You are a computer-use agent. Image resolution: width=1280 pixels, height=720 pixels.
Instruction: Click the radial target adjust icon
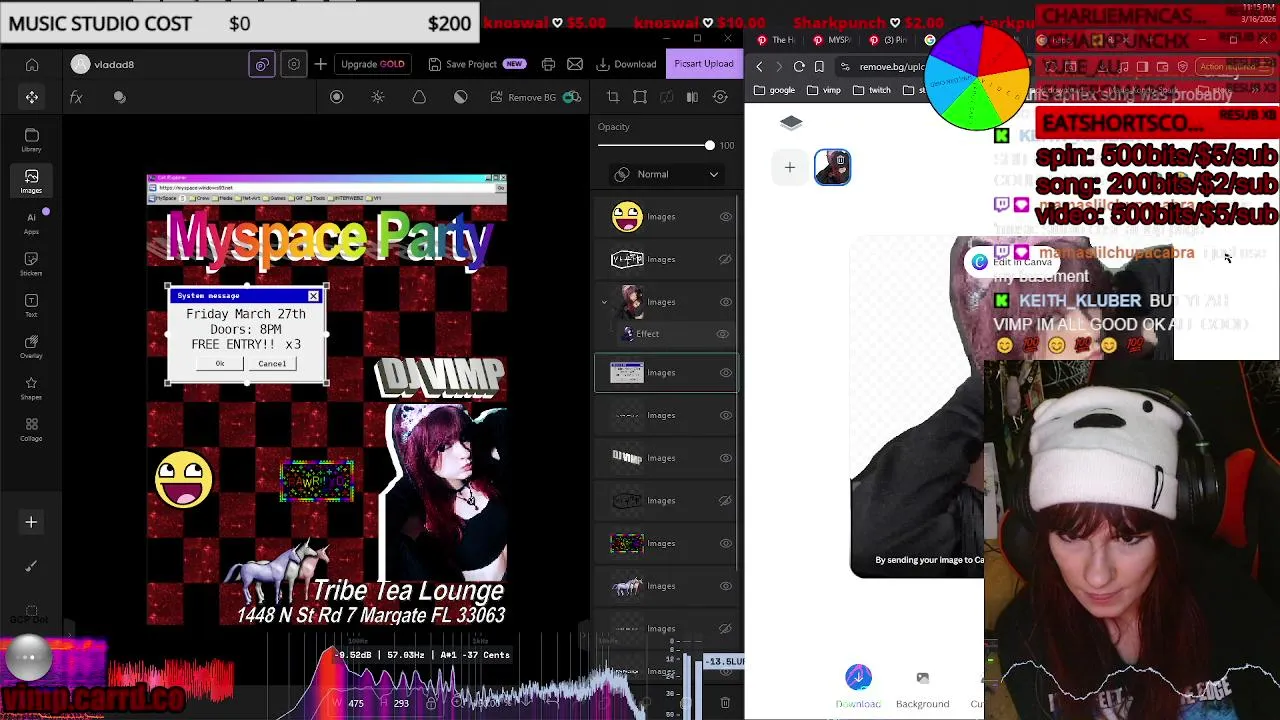337,97
